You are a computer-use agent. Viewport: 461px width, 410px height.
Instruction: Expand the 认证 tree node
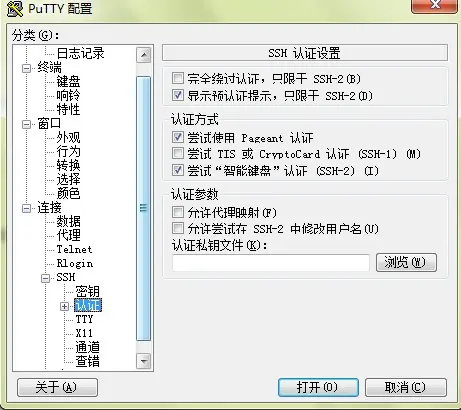pos(65,306)
